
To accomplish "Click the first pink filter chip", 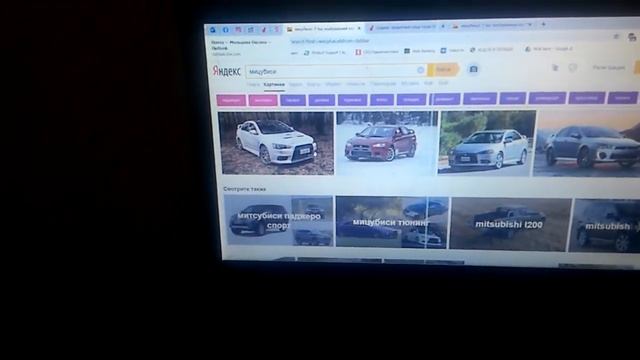I will click(231, 100).
